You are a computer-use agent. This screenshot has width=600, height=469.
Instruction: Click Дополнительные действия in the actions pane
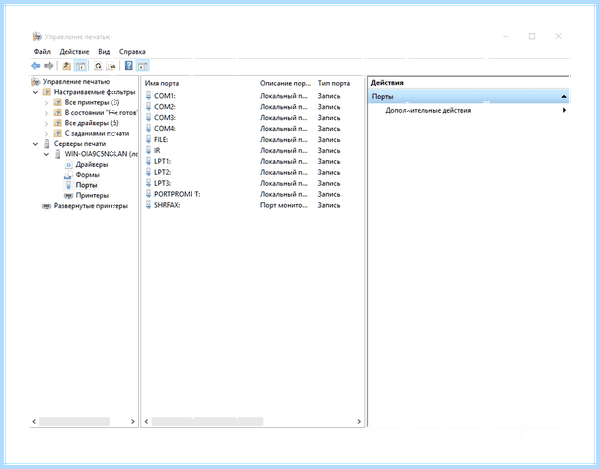coord(428,110)
